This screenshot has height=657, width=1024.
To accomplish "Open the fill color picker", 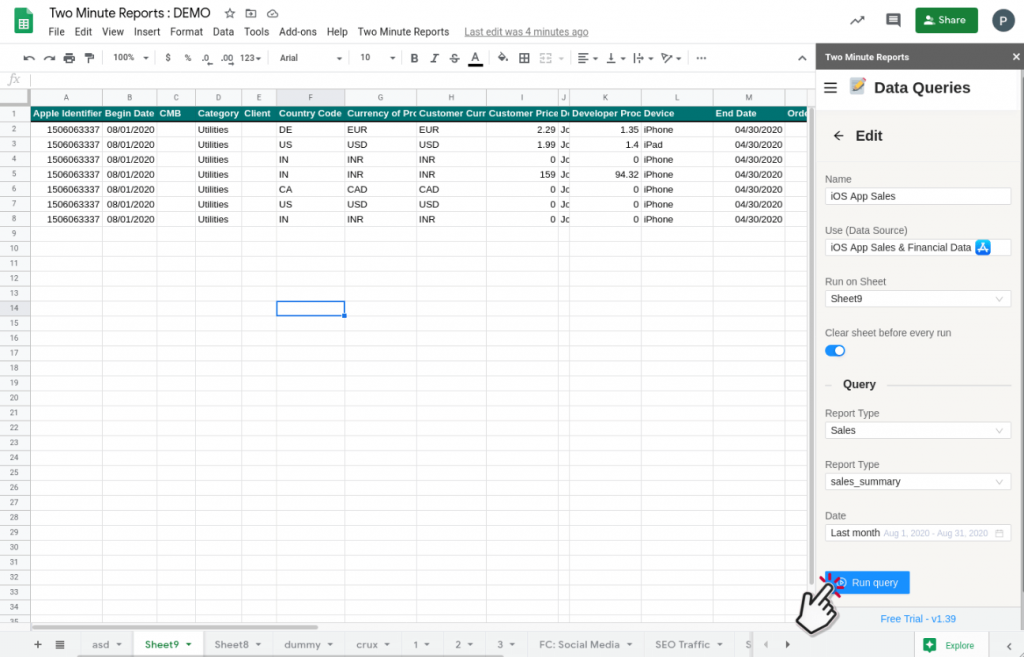I will coord(502,58).
